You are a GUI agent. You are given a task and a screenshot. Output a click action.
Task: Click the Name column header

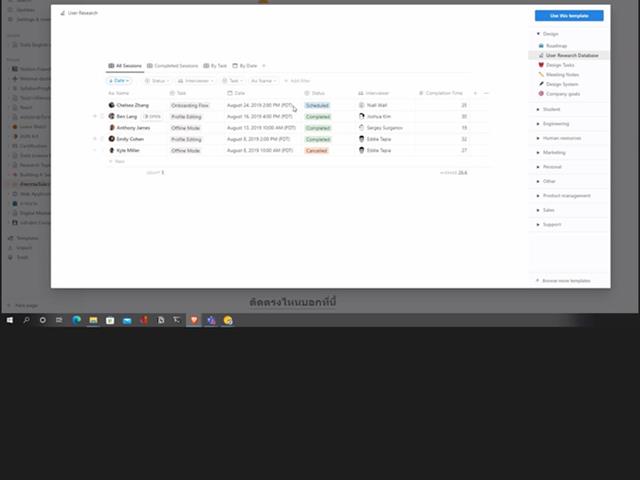[119, 93]
